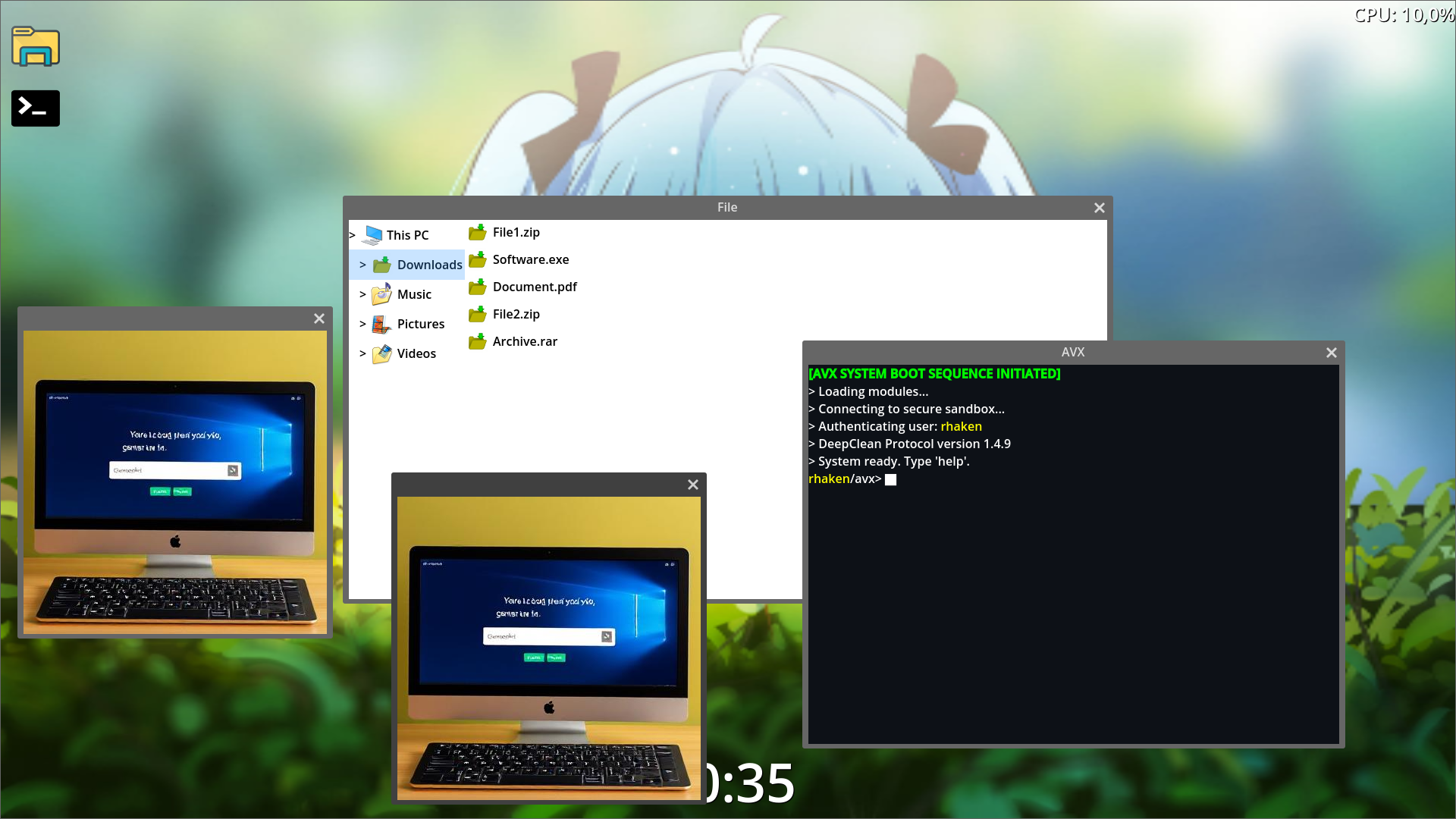Click the CPU usage readout in the corner
The width and height of the screenshot is (1456, 819).
[1401, 14]
